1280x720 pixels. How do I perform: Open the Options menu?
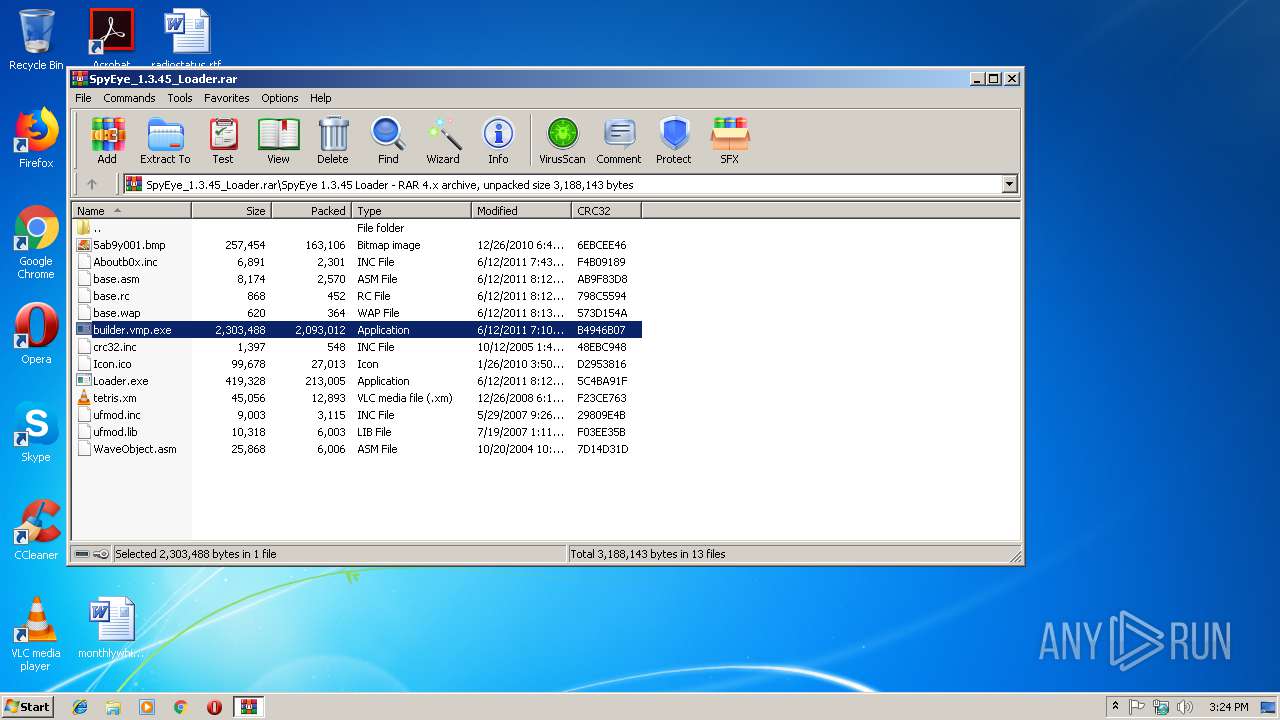click(x=280, y=98)
